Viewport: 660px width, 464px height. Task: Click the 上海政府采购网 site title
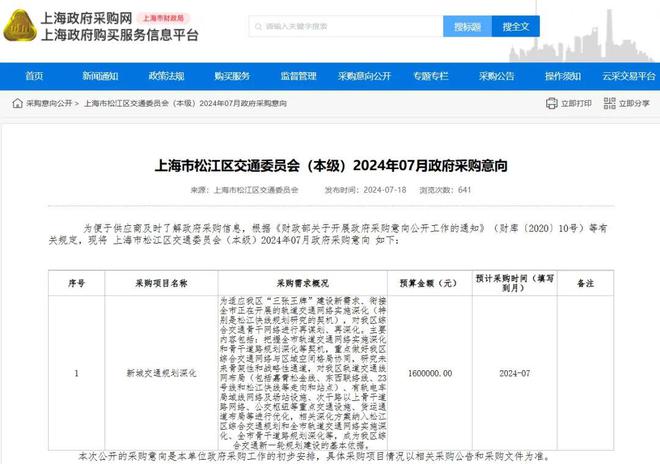coord(86,18)
